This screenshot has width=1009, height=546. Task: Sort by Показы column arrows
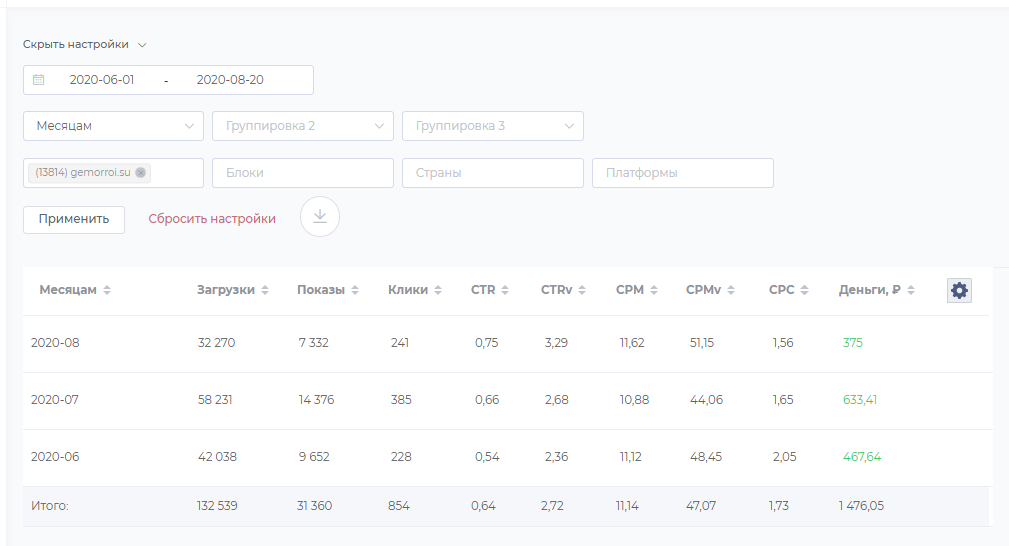[x=355, y=290]
